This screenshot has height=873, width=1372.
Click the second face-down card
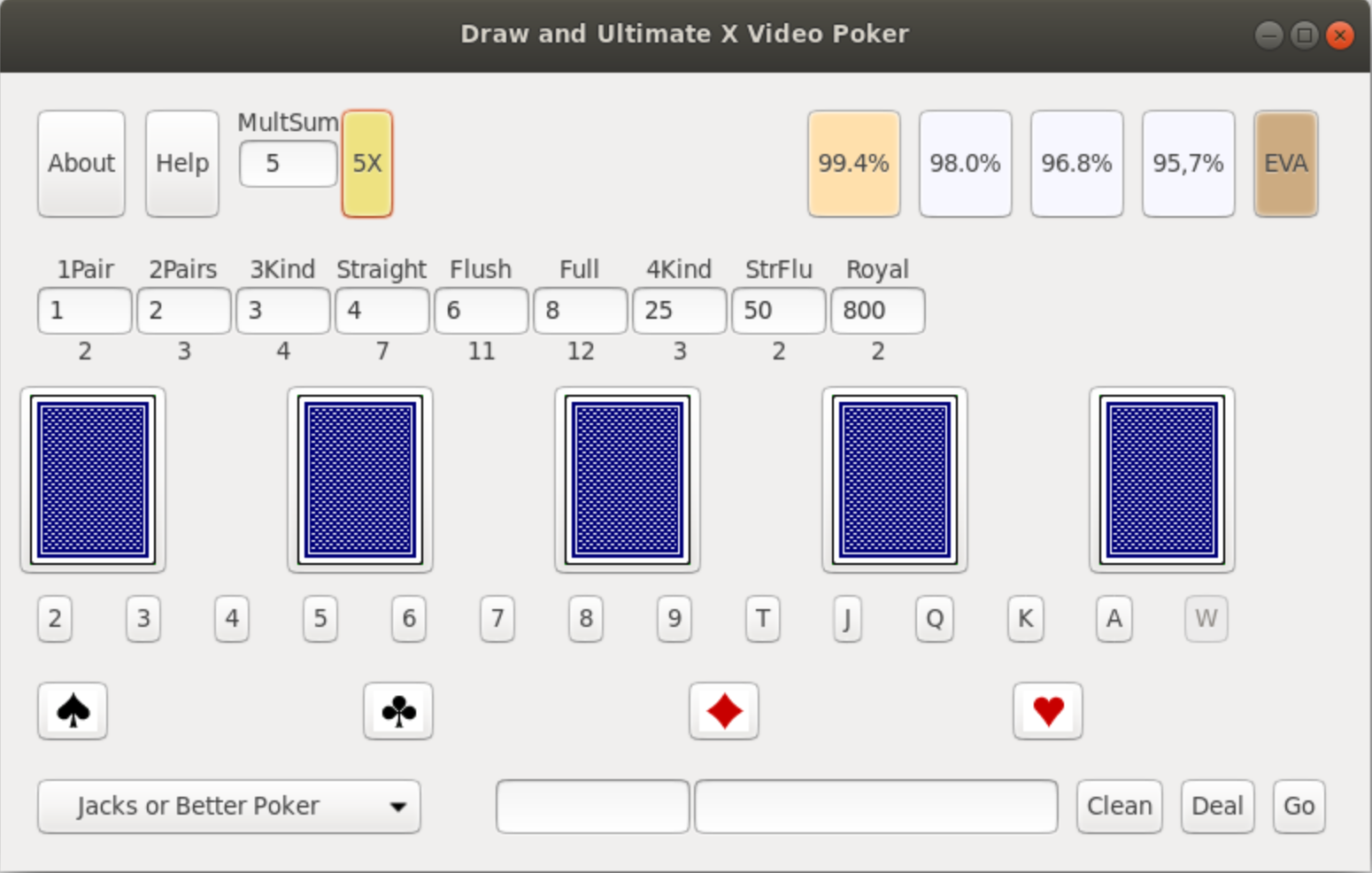point(360,480)
